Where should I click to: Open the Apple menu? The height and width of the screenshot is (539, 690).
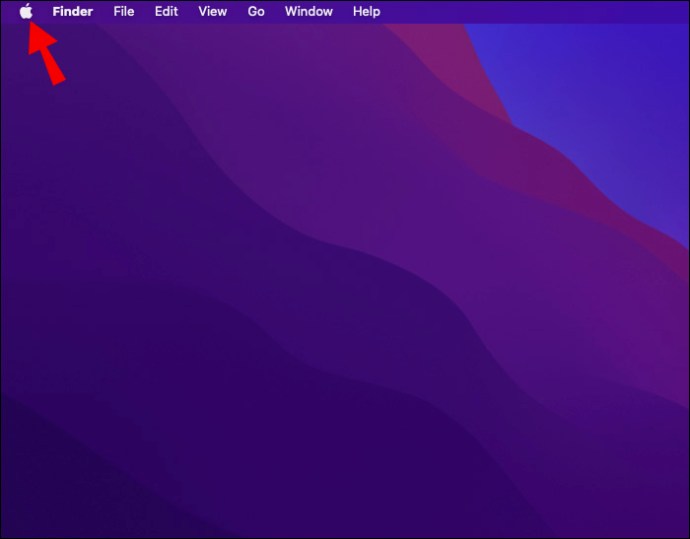26,11
